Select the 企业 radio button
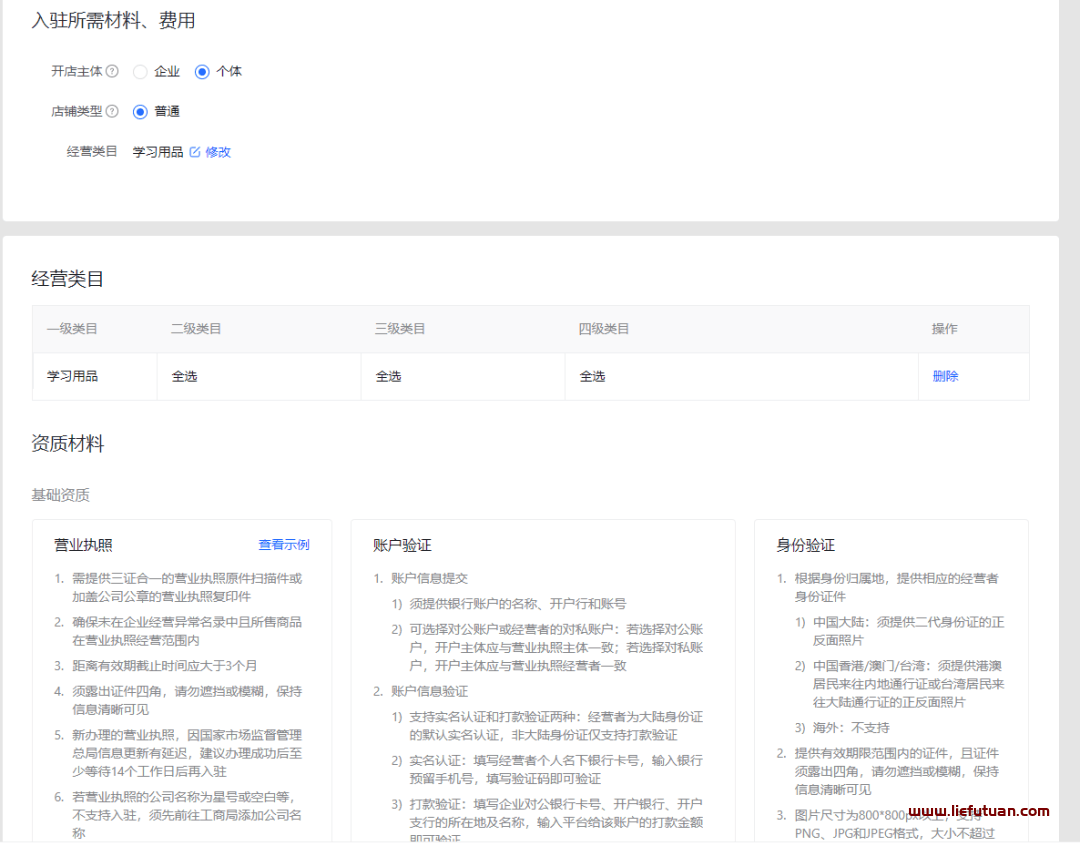1080x846 pixels. tap(140, 71)
